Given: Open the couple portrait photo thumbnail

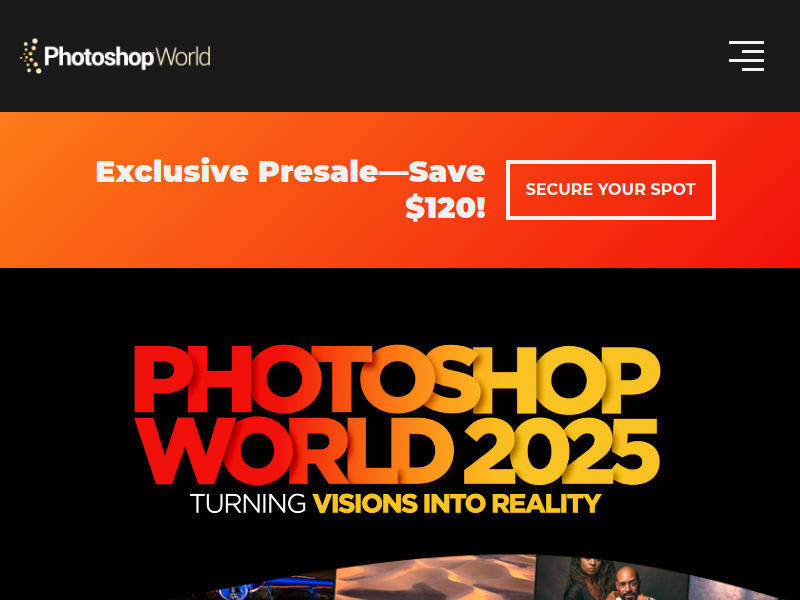Looking at the screenshot, I should (x=612, y=578).
